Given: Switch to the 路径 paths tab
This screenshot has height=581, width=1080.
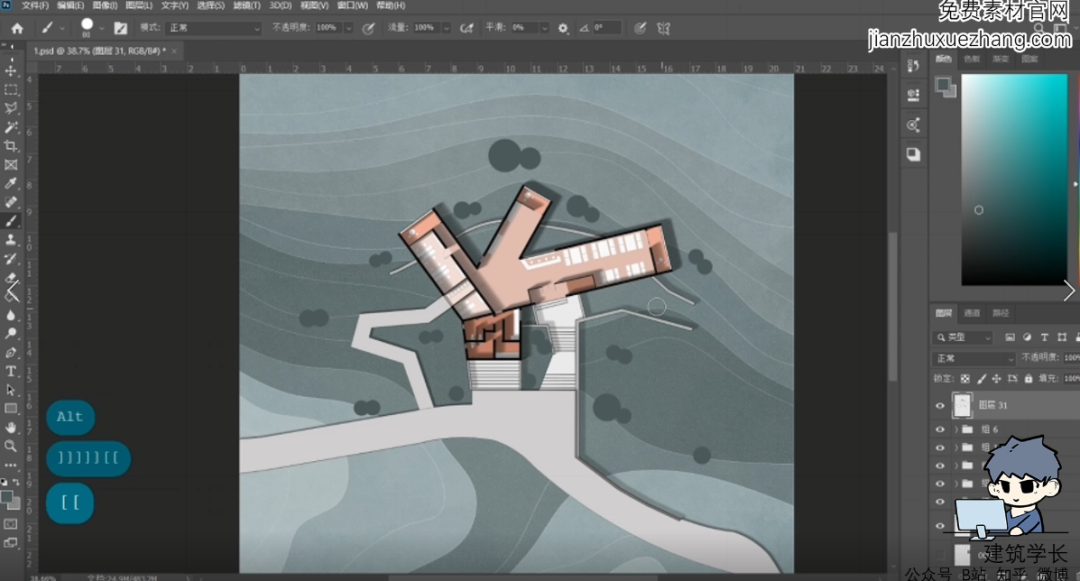Looking at the screenshot, I should coord(1000,313).
